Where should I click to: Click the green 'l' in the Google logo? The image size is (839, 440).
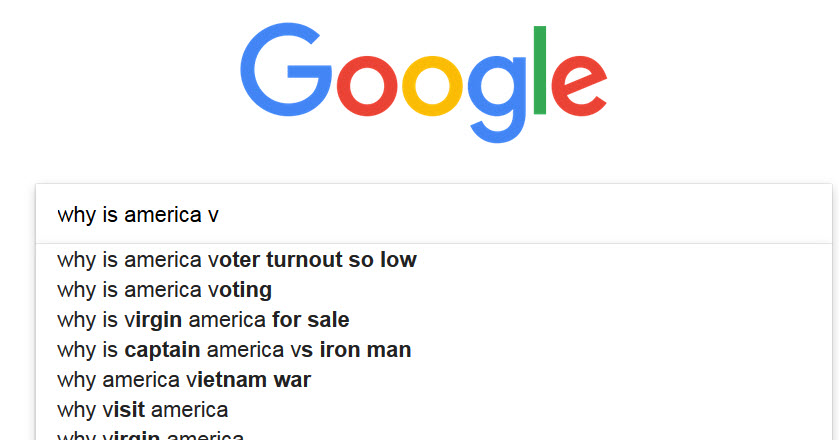pos(539,70)
